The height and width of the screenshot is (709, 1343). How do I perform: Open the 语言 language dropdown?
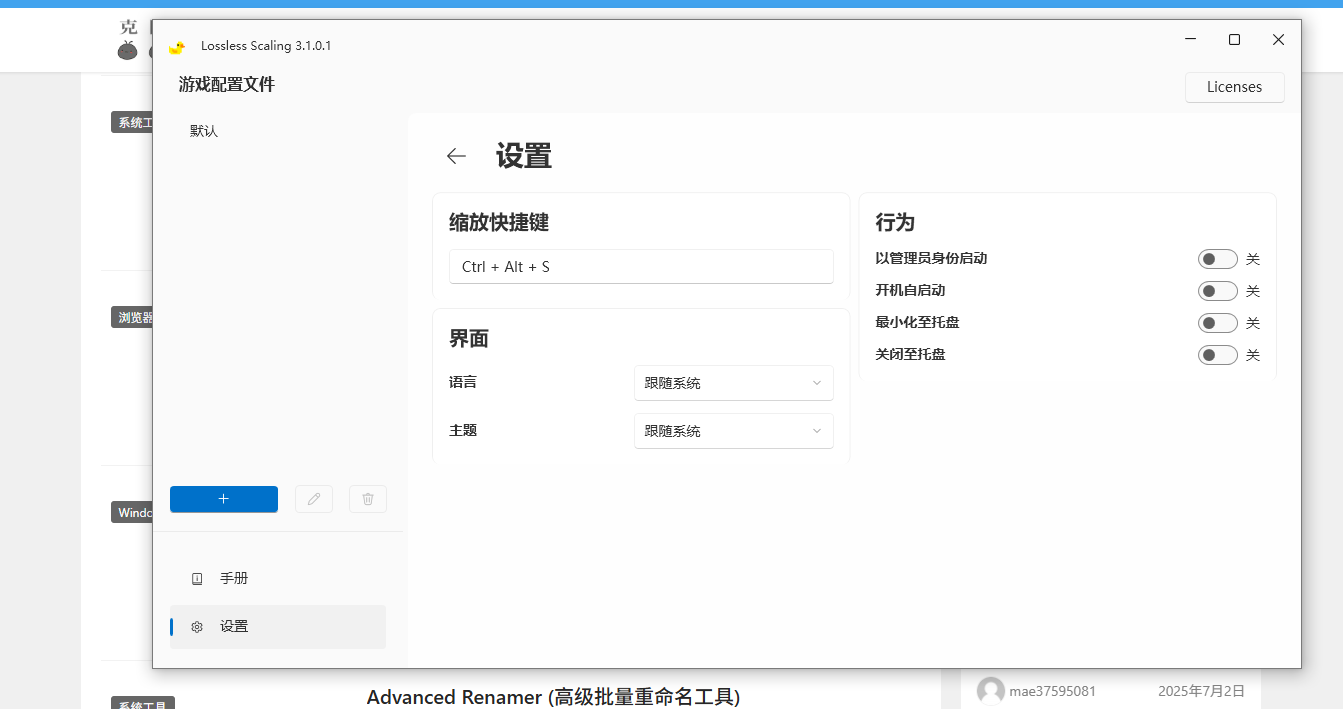[x=733, y=383]
